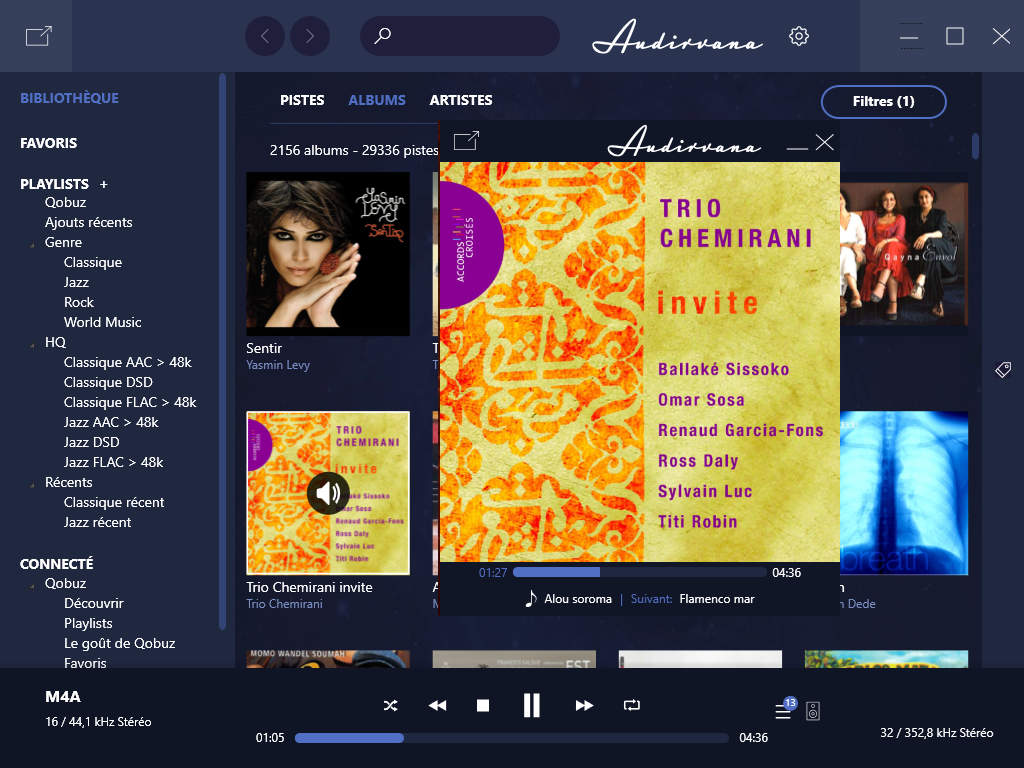Screen dimensions: 1024x768
Task: Toggle repeat mode
Action: pos(632,705)
